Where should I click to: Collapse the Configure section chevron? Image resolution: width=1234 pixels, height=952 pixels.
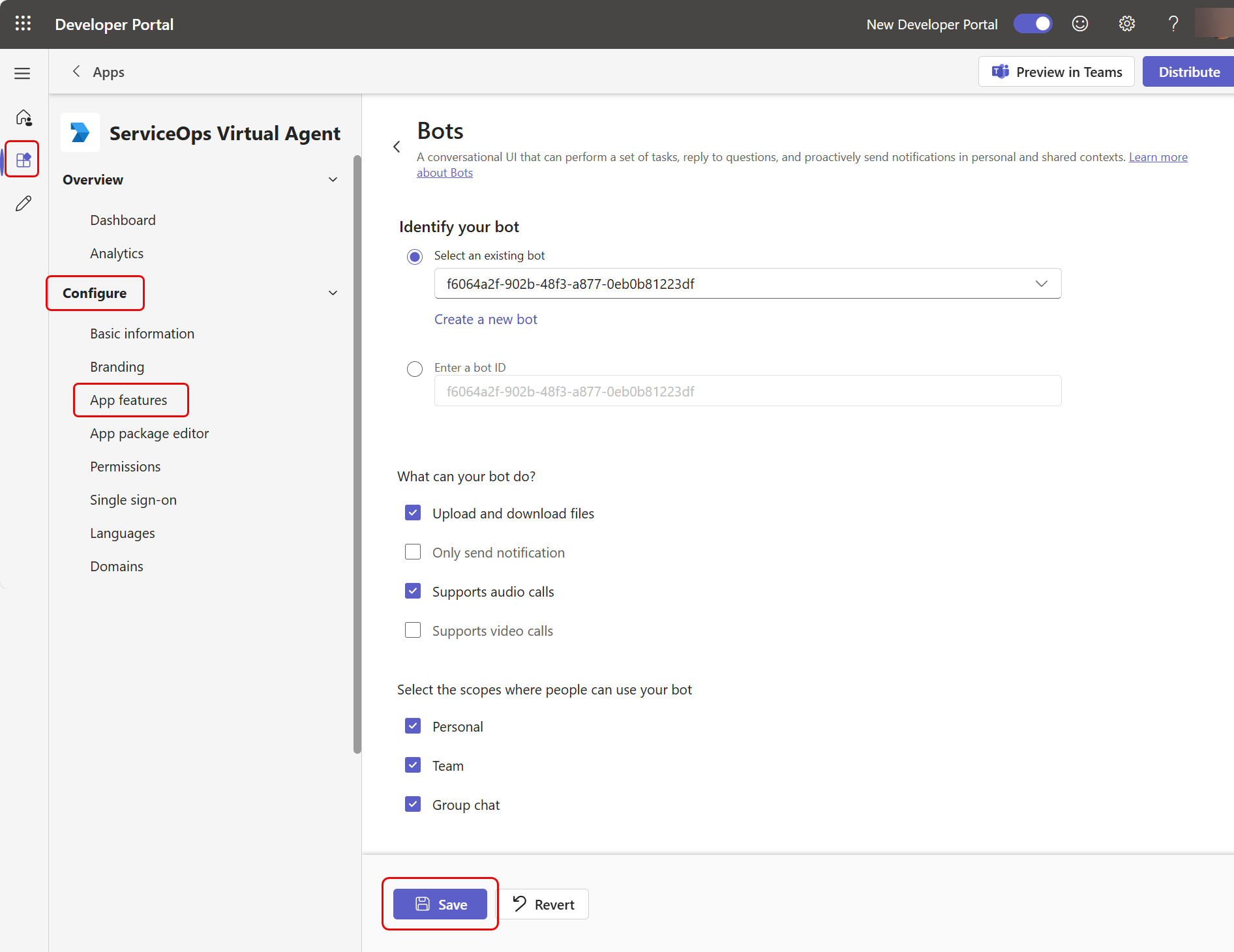(x=333, y=293)
